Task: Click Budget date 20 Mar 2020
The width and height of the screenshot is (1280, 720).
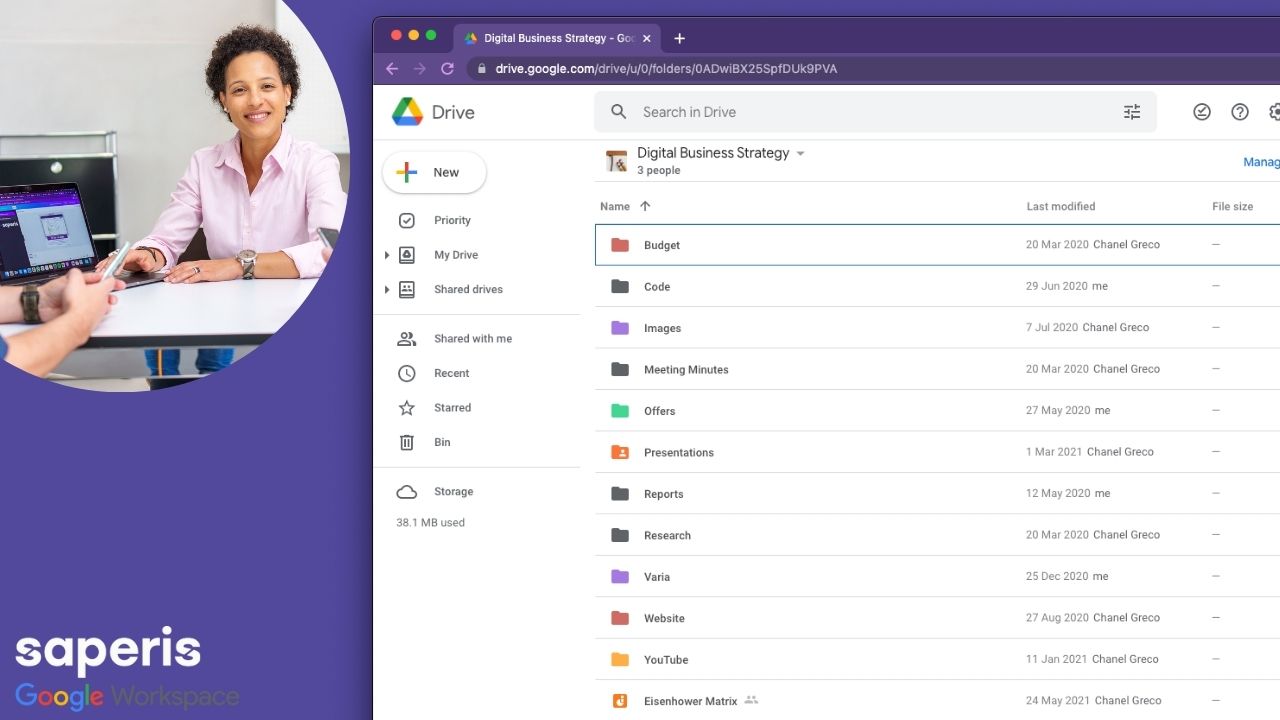Action: [1057, 244]
